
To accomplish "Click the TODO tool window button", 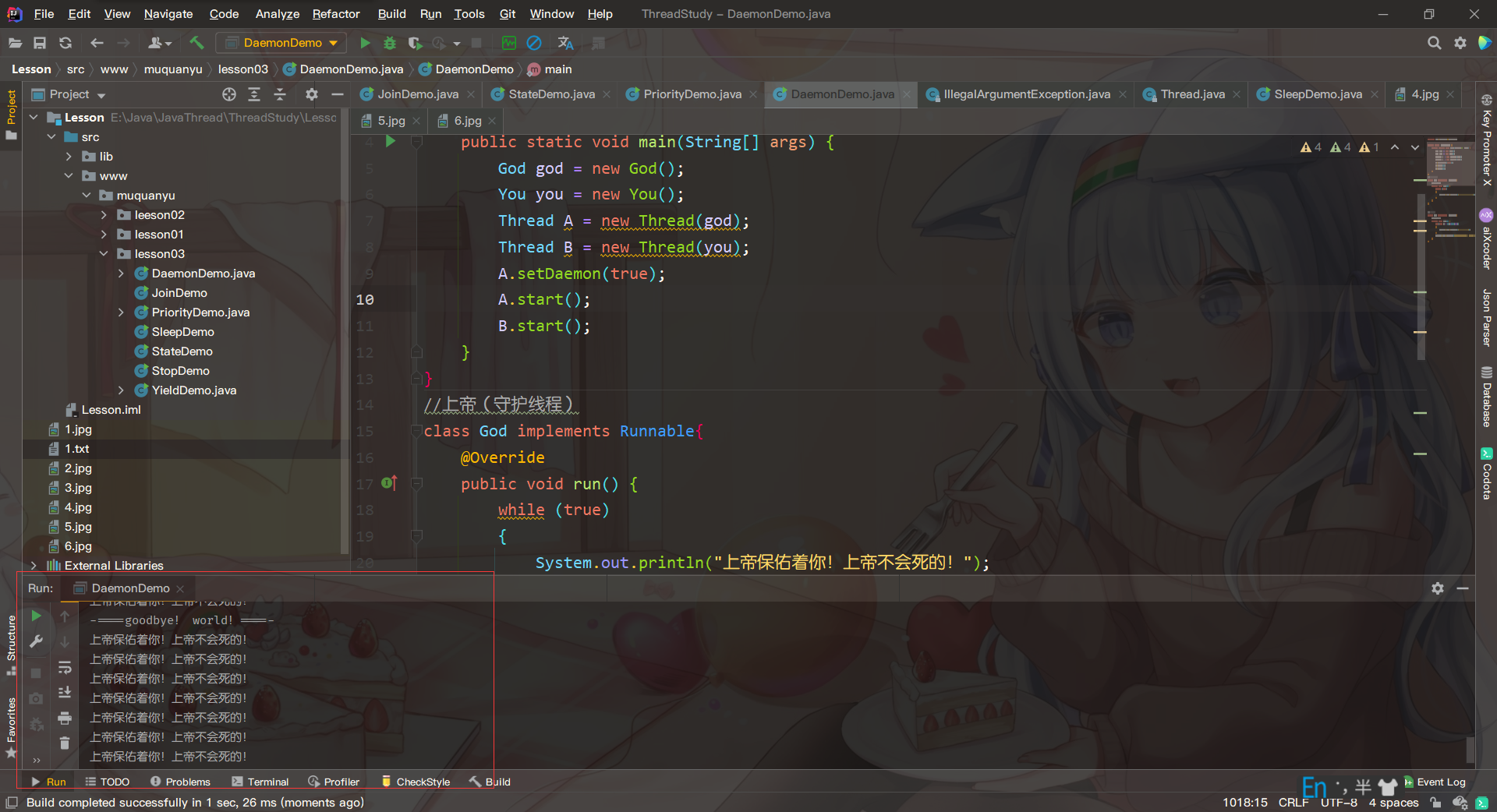I will click(x=108, y=782).
